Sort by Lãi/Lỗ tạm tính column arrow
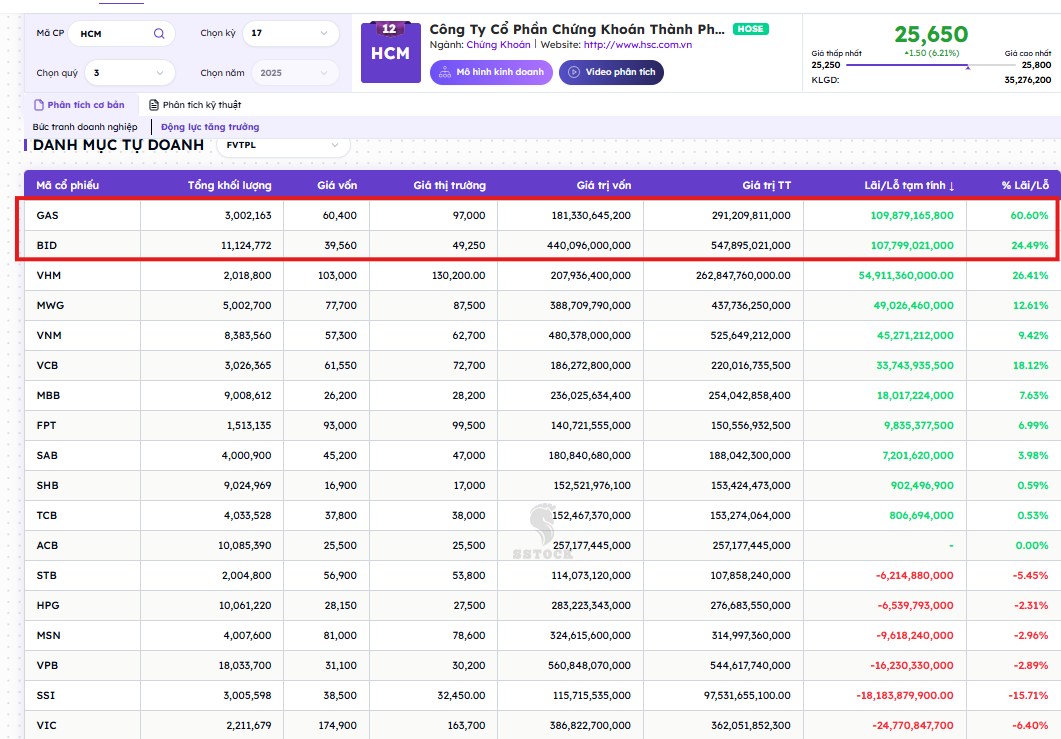The width and height of the screenshot is (1061, 739). coord(951,186)
